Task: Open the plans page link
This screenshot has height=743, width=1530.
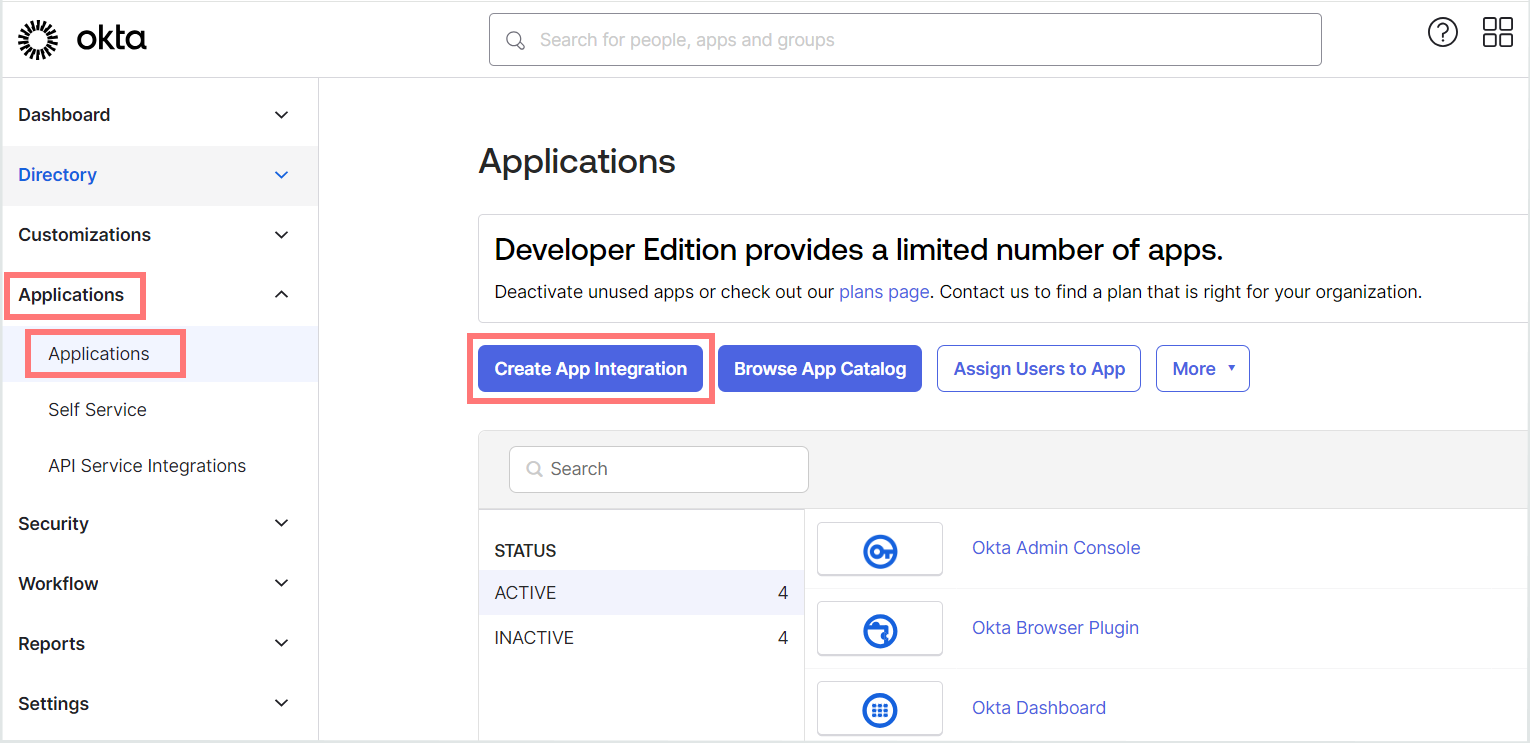Action: point(884,292)
